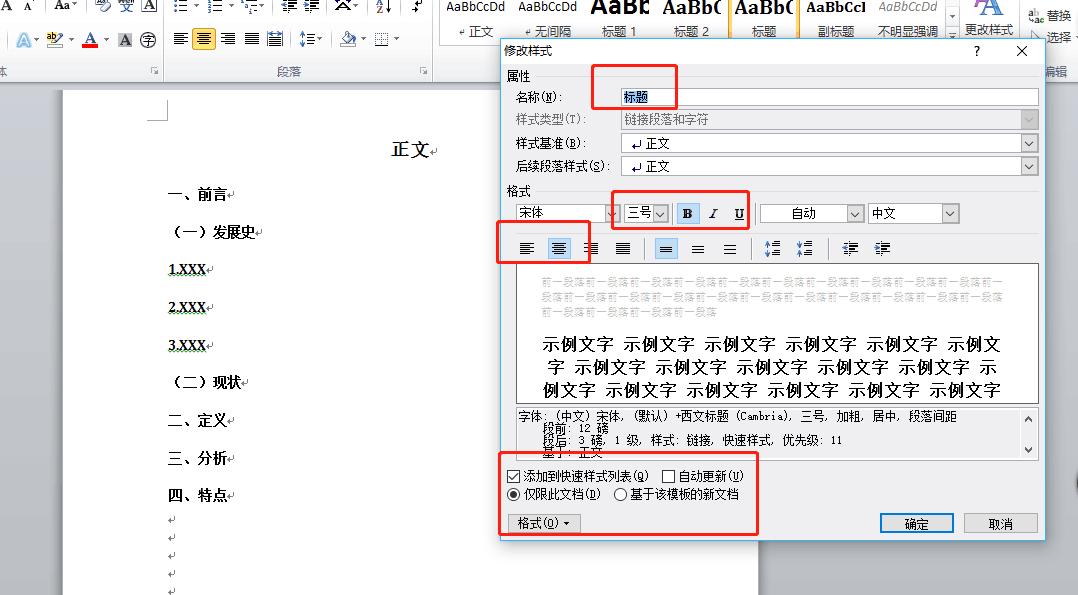Uncheck 添加到快速样式列表

pyautogui.click(x=513, y=475)
